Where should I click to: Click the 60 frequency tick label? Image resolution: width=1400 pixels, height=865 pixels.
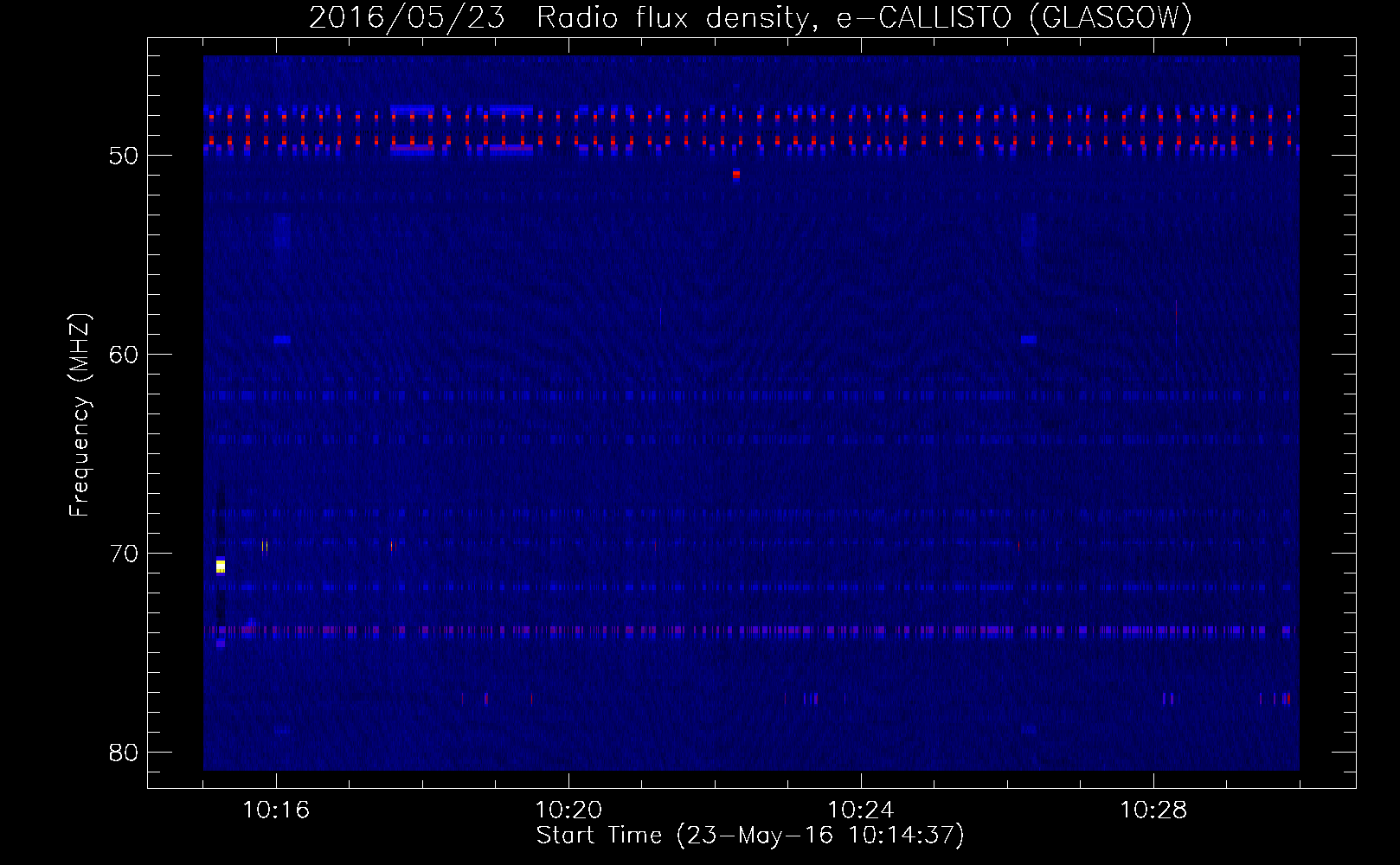(x=124, y=355)
